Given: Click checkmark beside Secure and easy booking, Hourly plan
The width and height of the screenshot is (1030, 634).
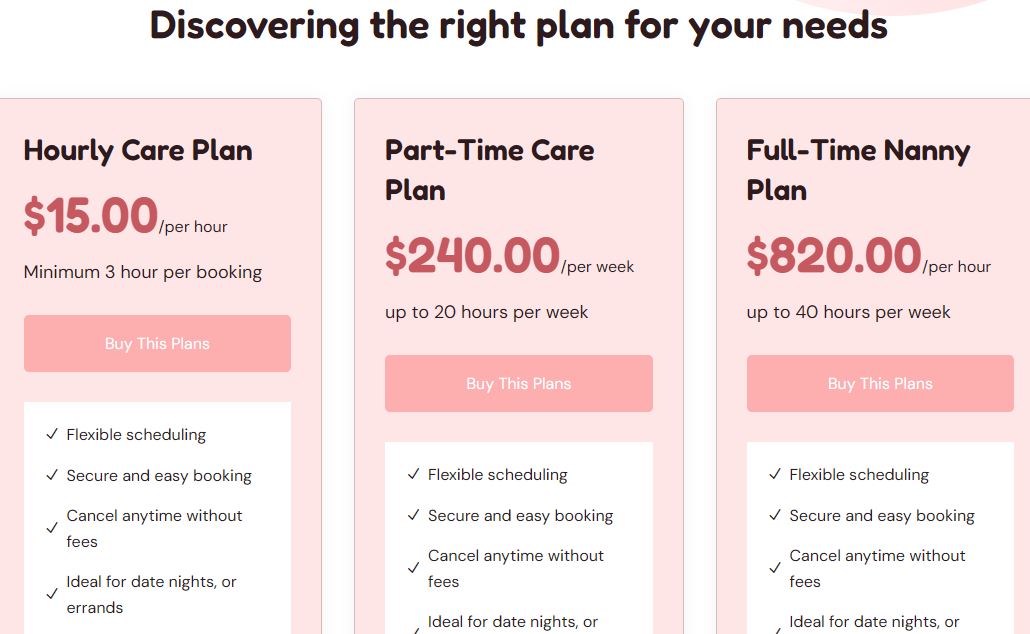Looking at the screenshot, I should 51,476.
